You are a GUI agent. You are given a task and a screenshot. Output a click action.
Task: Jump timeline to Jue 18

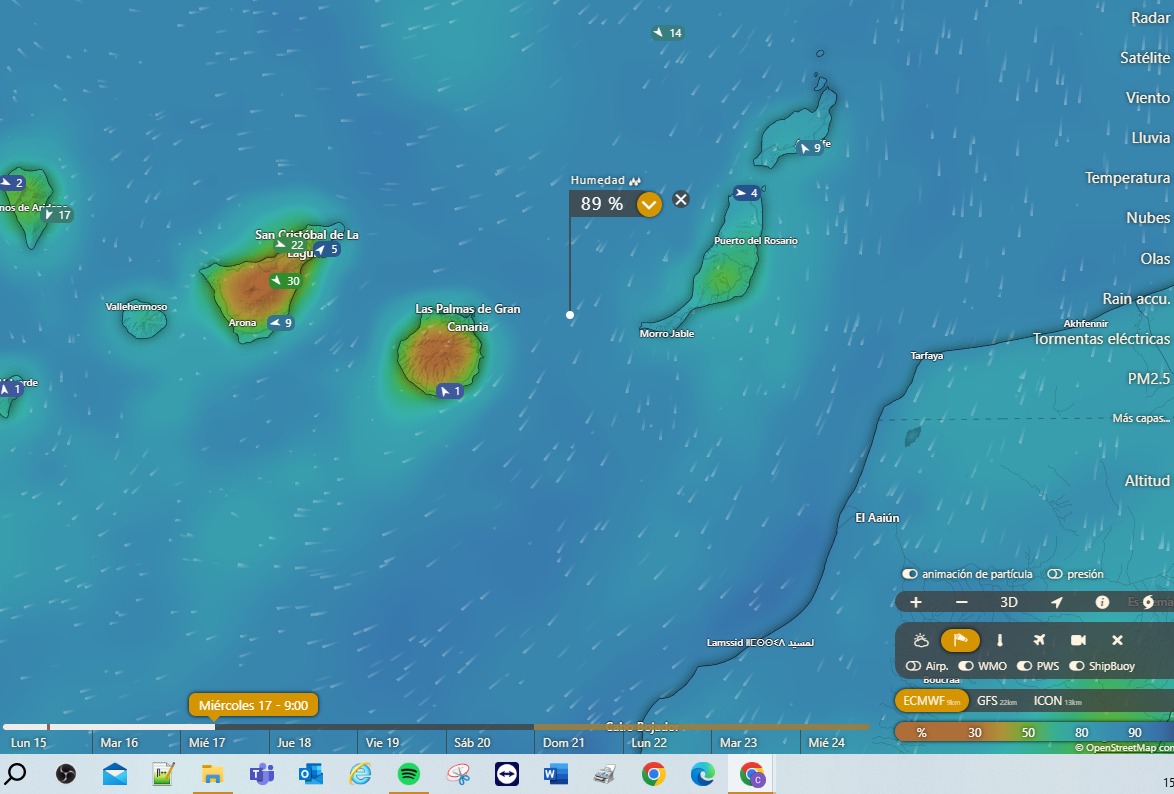294,743
